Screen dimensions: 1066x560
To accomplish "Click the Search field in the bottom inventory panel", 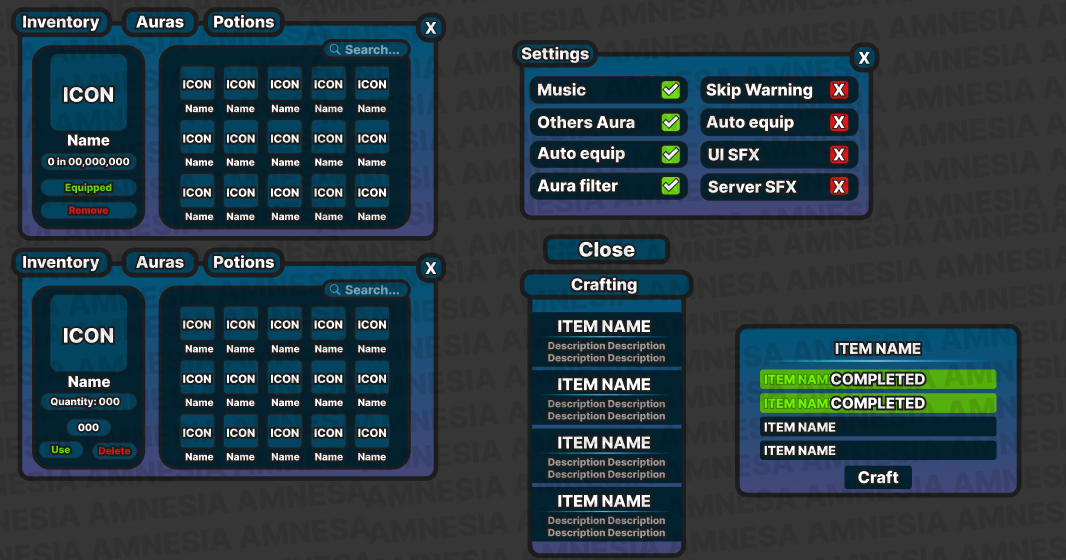I will [366, 290].
